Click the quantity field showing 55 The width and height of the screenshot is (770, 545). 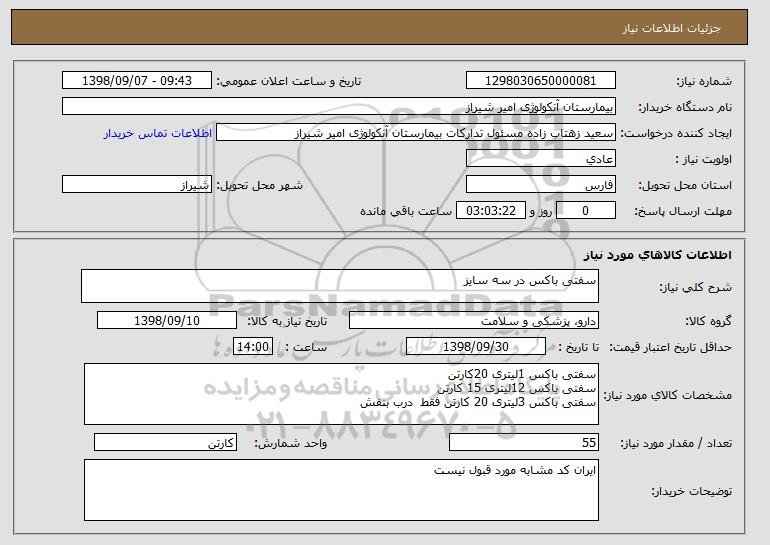pos(524,442)
